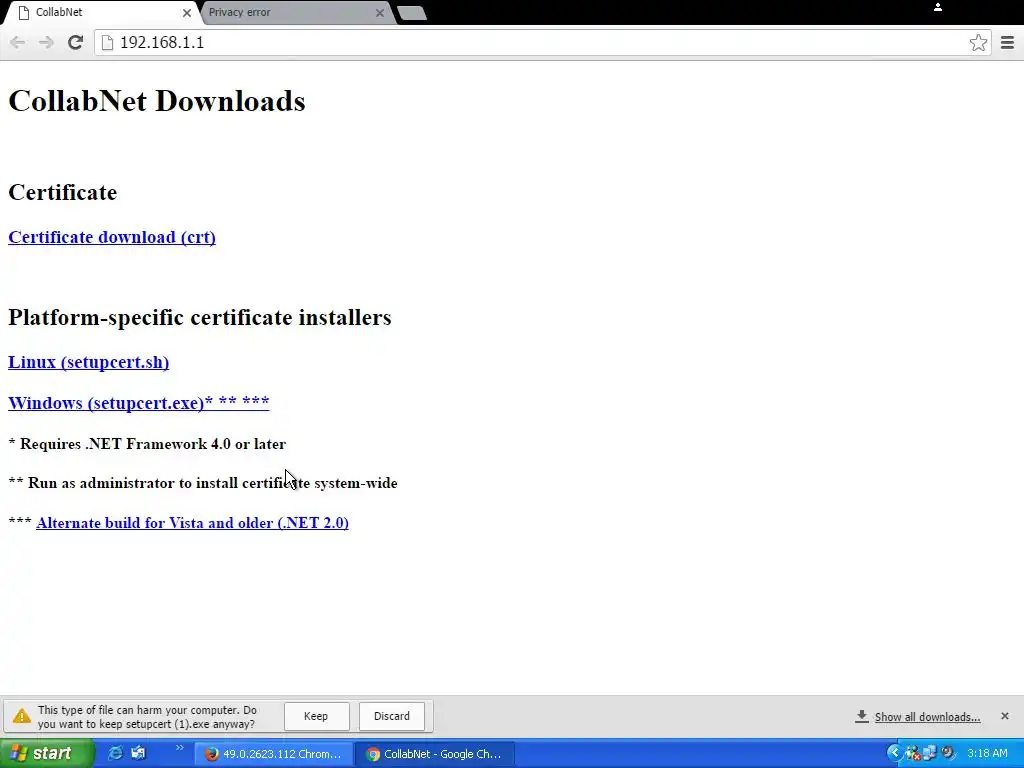This screenshot has width=1024, height=768.
Task: Click the forward navigation arrow
Action: click(46, 42)
